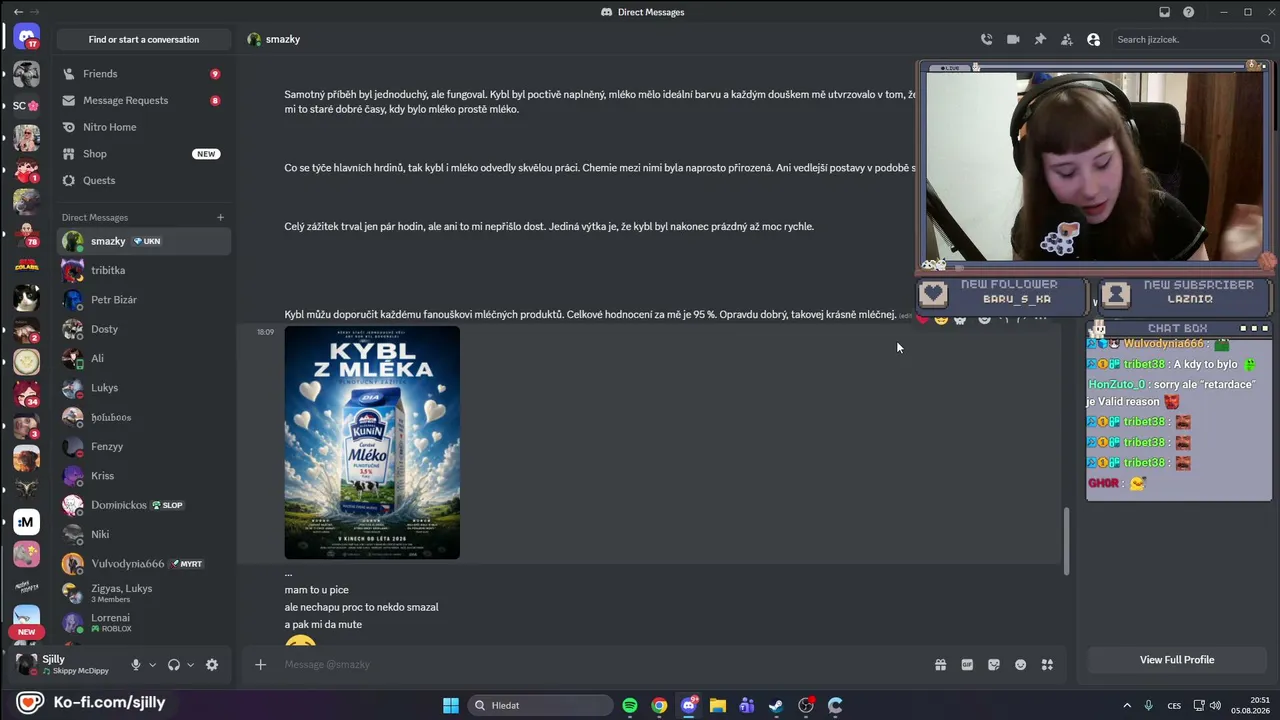This screenshot has width=1280, height=720.
Task: Open the Dosty conversation
Action: point(143,329)
